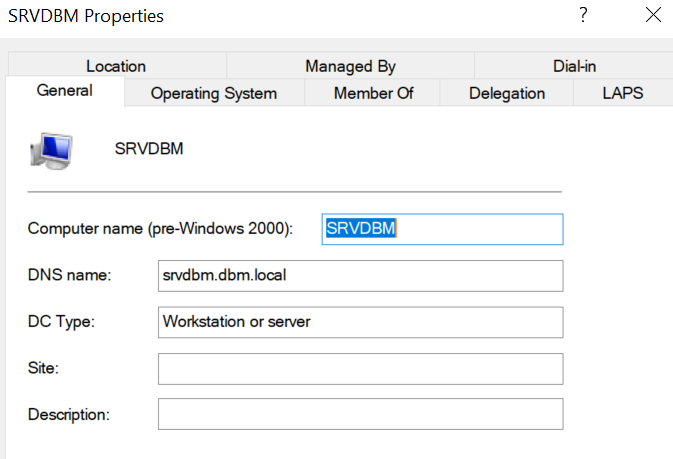673x459 pixels.
Task: Click the 'DC Type:' label
Action: 61,322
